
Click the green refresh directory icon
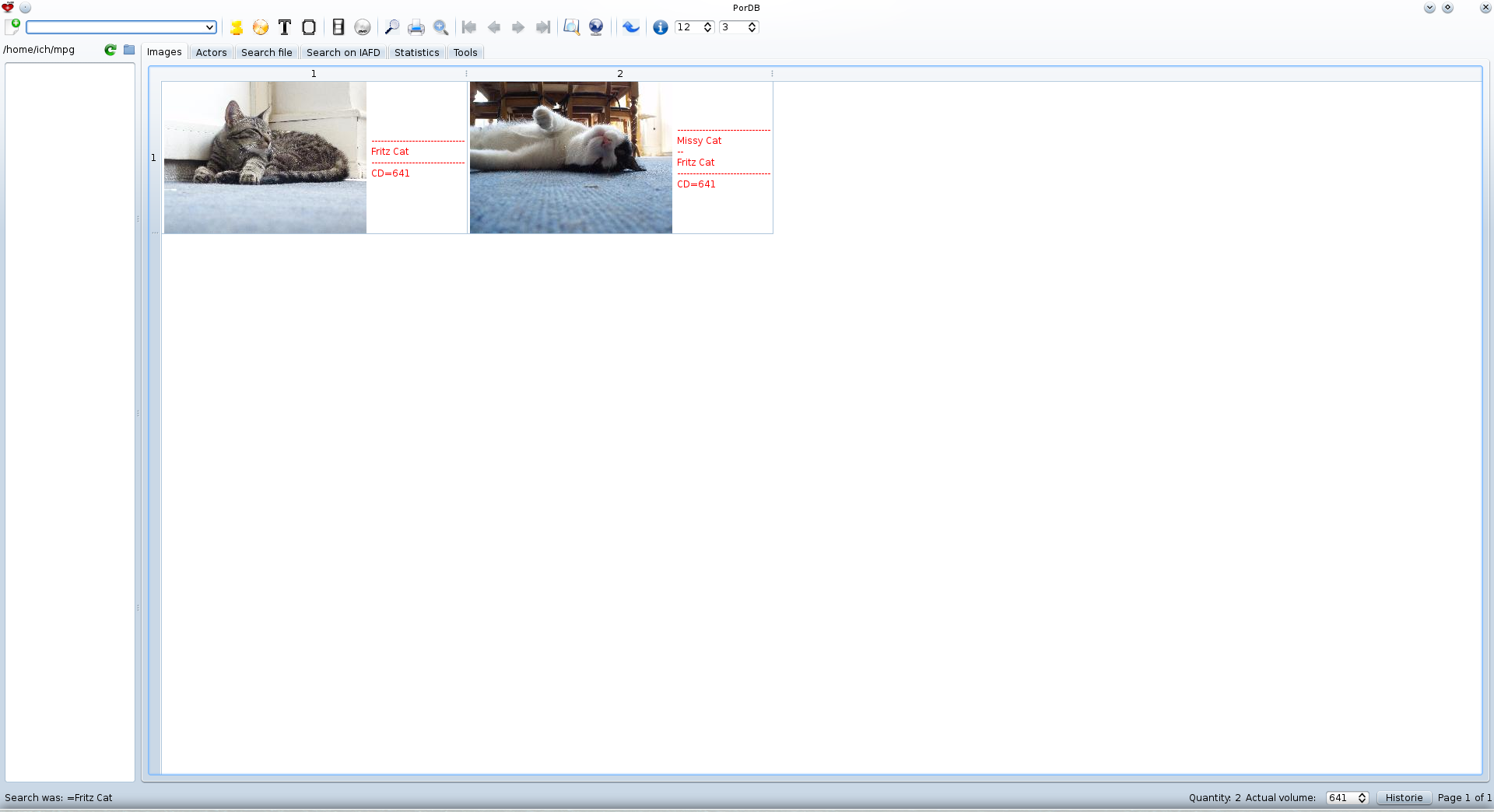110,50
